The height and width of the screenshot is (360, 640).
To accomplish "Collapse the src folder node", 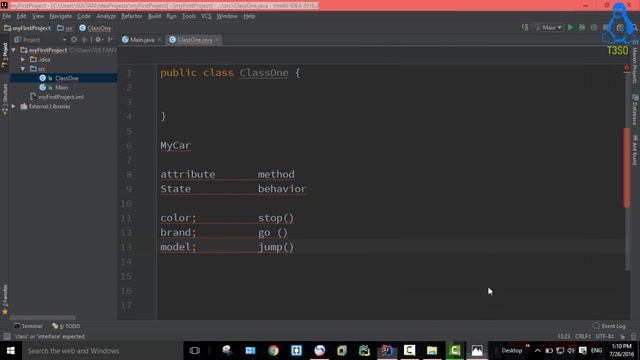I will click(x=23, y=69).
